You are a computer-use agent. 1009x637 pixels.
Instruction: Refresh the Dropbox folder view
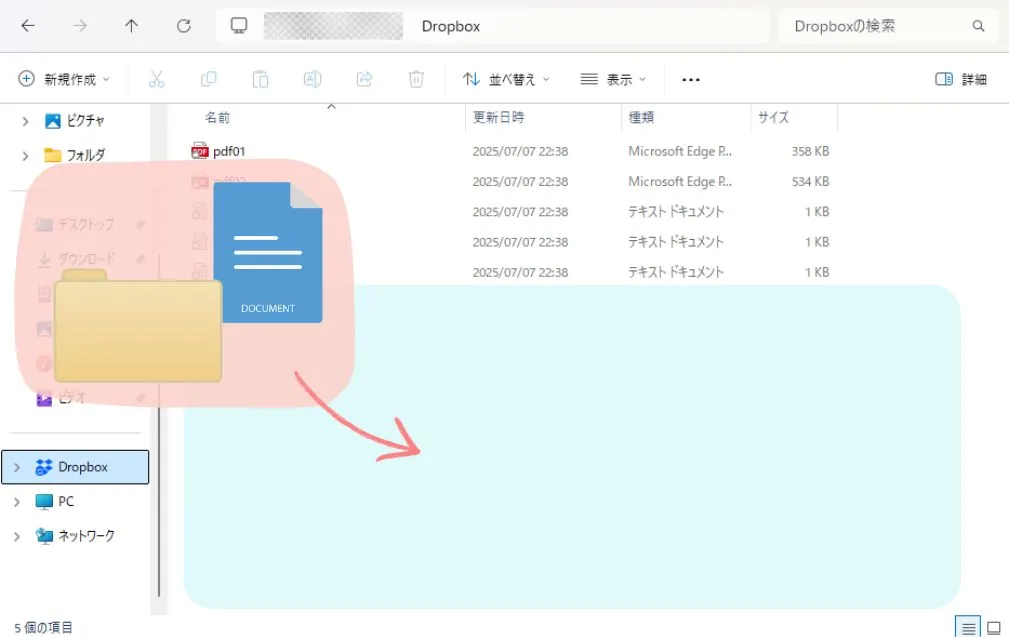183,26
